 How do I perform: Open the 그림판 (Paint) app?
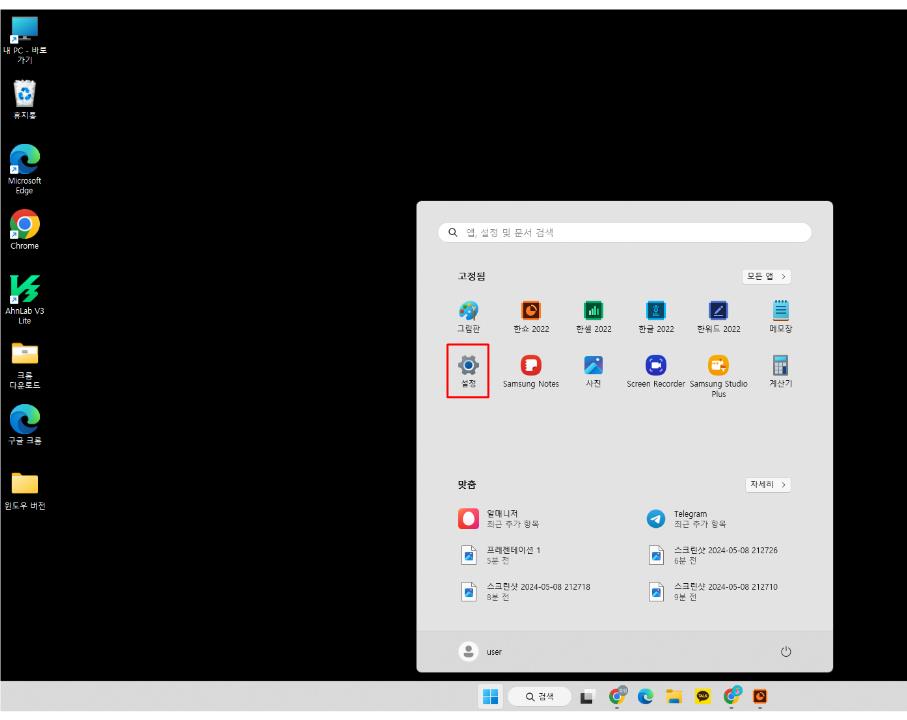coord(468,312)
